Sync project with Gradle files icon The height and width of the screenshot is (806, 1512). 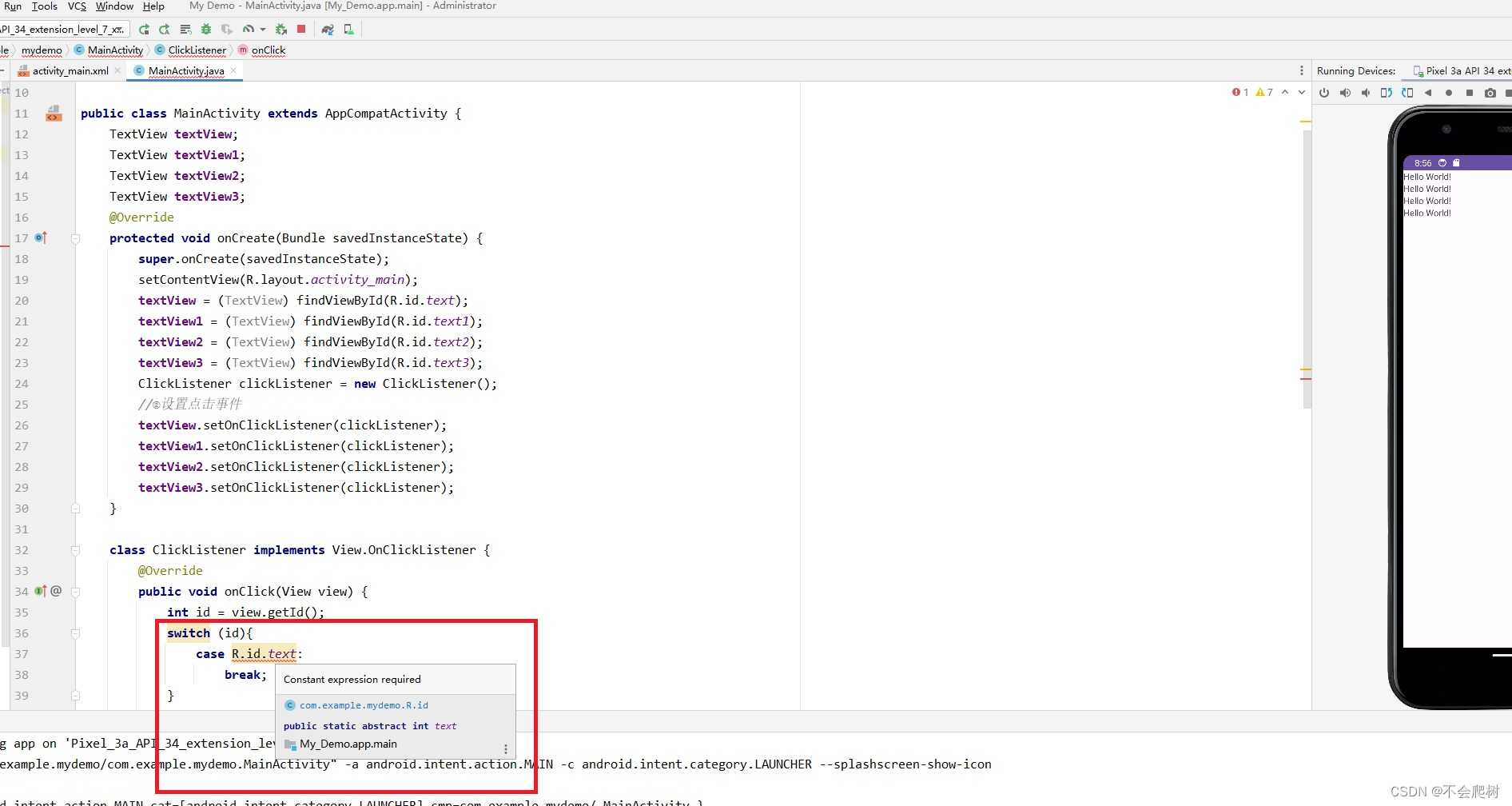pyautogui.click(x=328, y=30)
